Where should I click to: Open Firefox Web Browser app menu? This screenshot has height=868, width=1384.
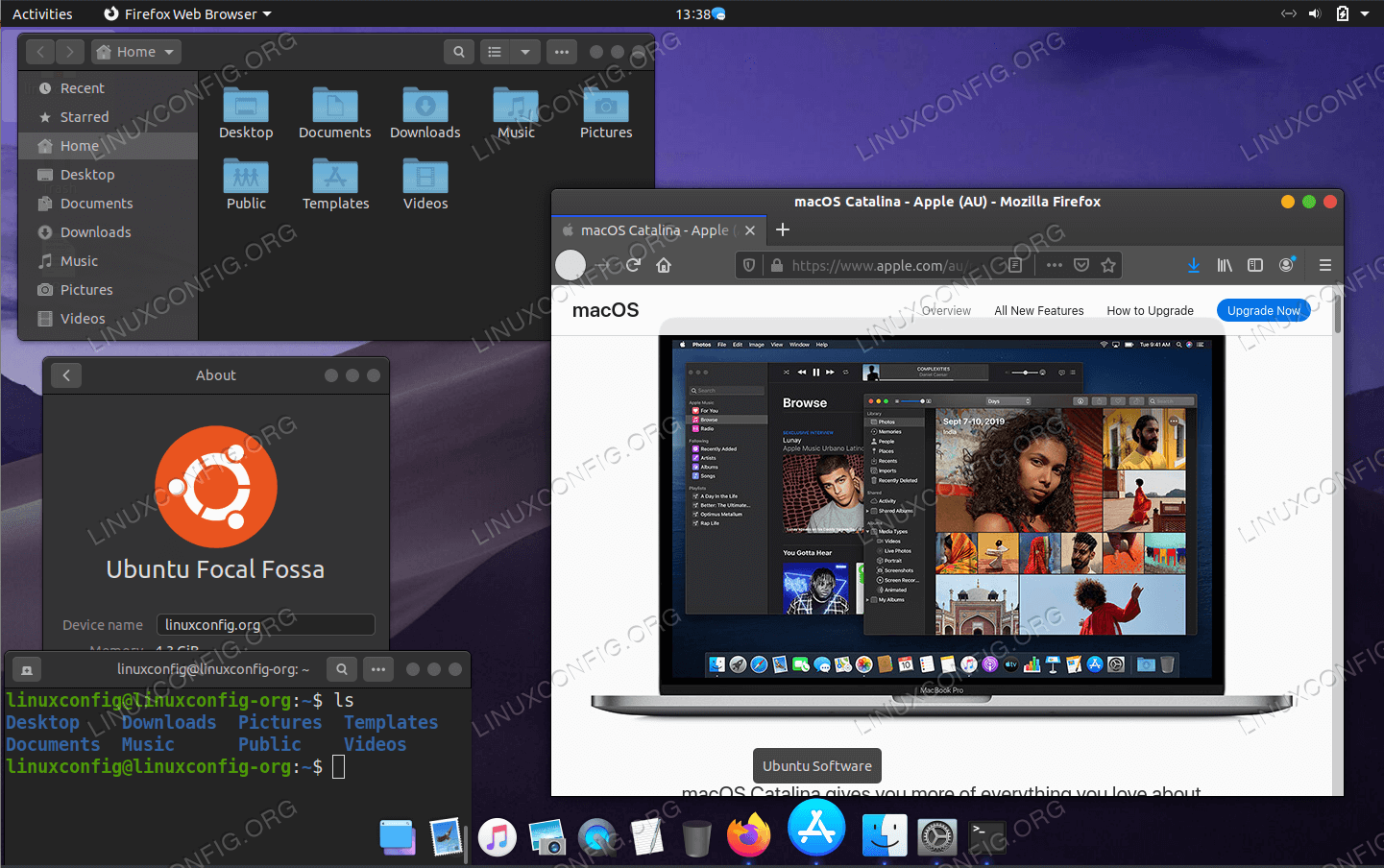[188, 13]
